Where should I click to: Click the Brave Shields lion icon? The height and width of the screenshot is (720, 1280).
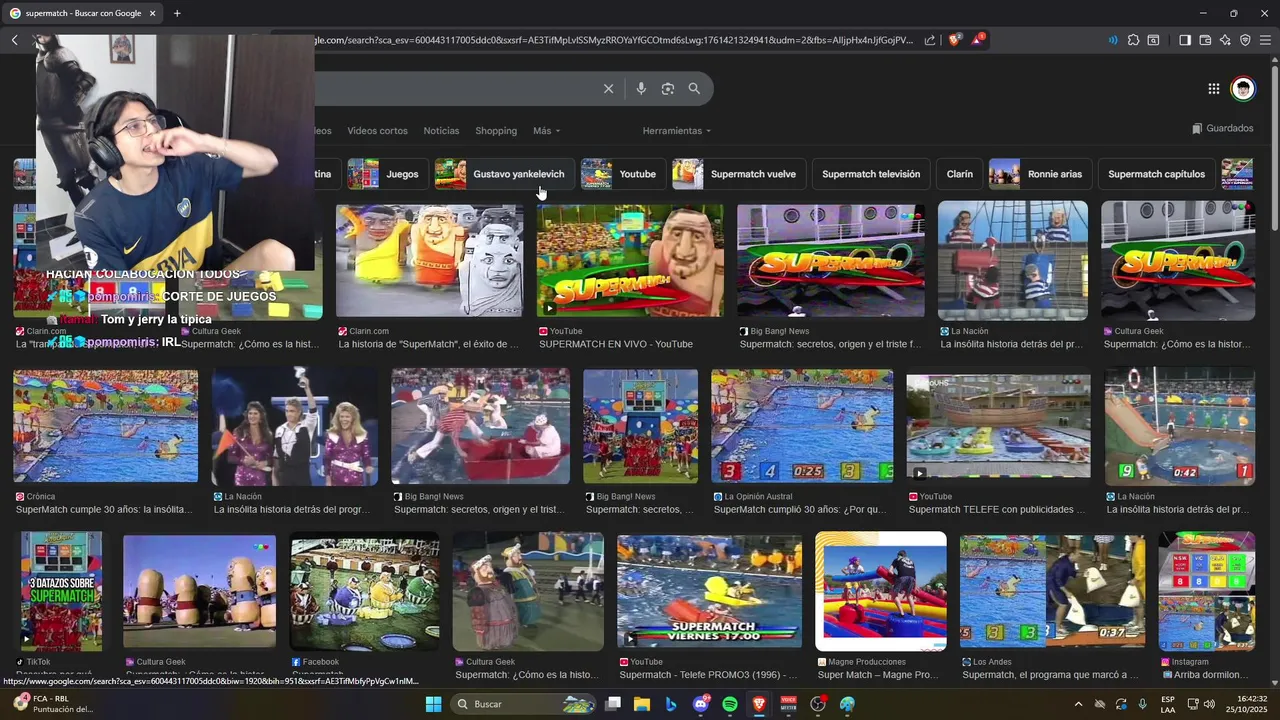954,40
